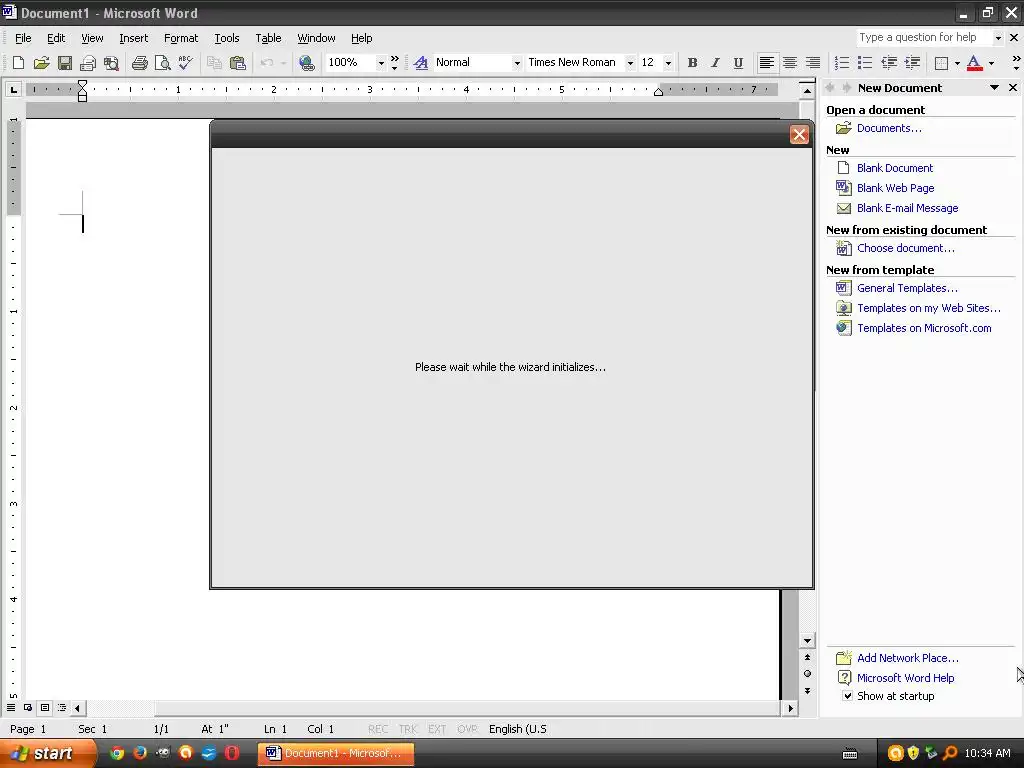
Task: Decrease the paragraph indent
Action: tap(888, 63)
